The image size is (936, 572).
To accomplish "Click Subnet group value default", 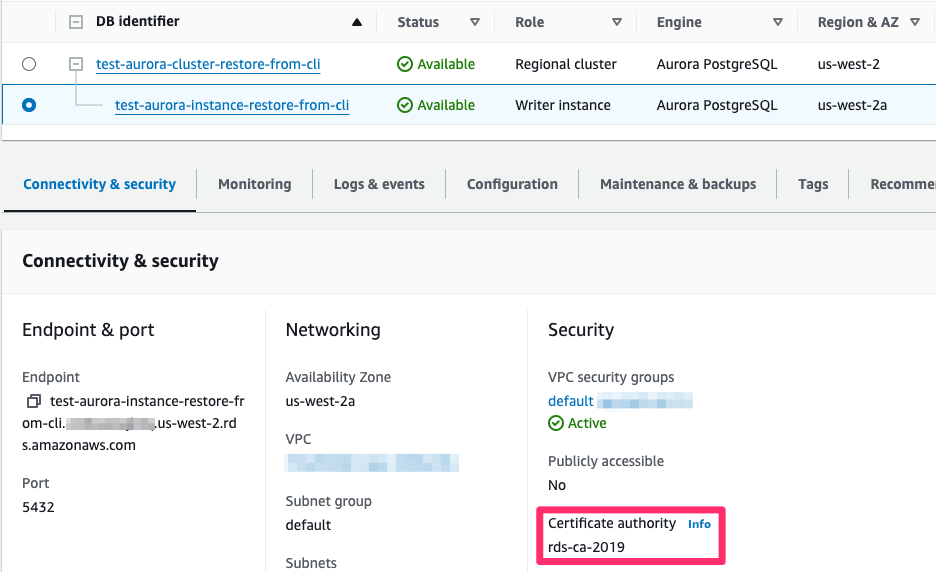I will (x=308, y=525).
